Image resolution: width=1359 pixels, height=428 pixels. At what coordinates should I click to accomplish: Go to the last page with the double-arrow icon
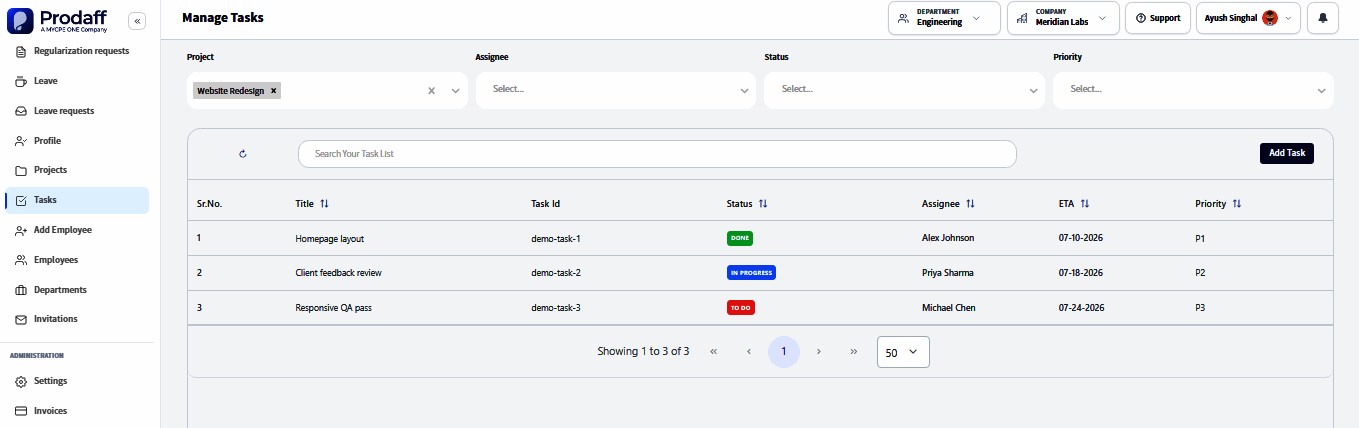click(x=853, y=352)
